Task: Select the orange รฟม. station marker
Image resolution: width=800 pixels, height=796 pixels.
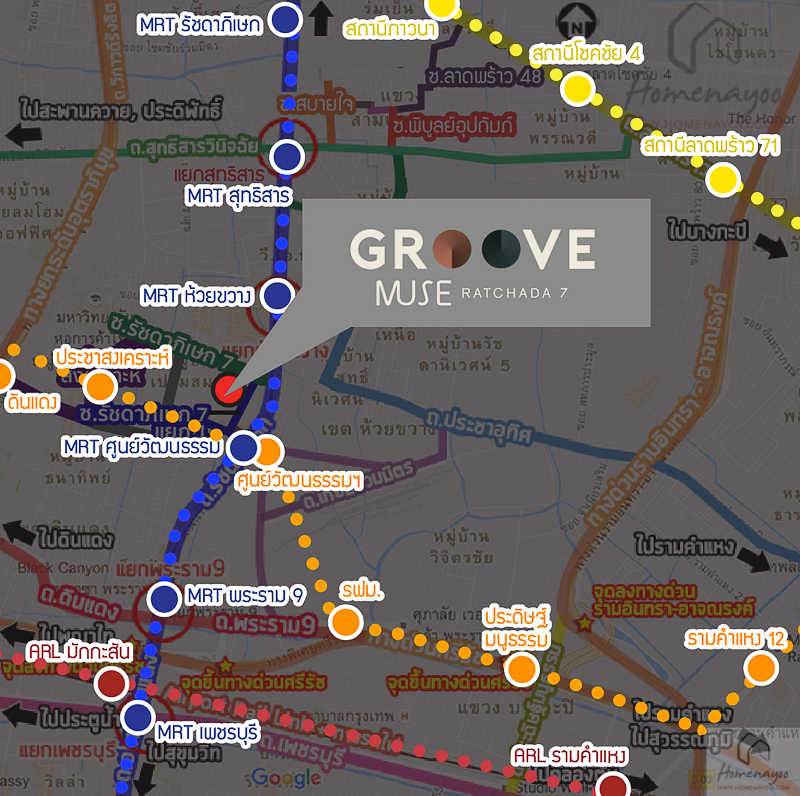Action: coord(346,622)
